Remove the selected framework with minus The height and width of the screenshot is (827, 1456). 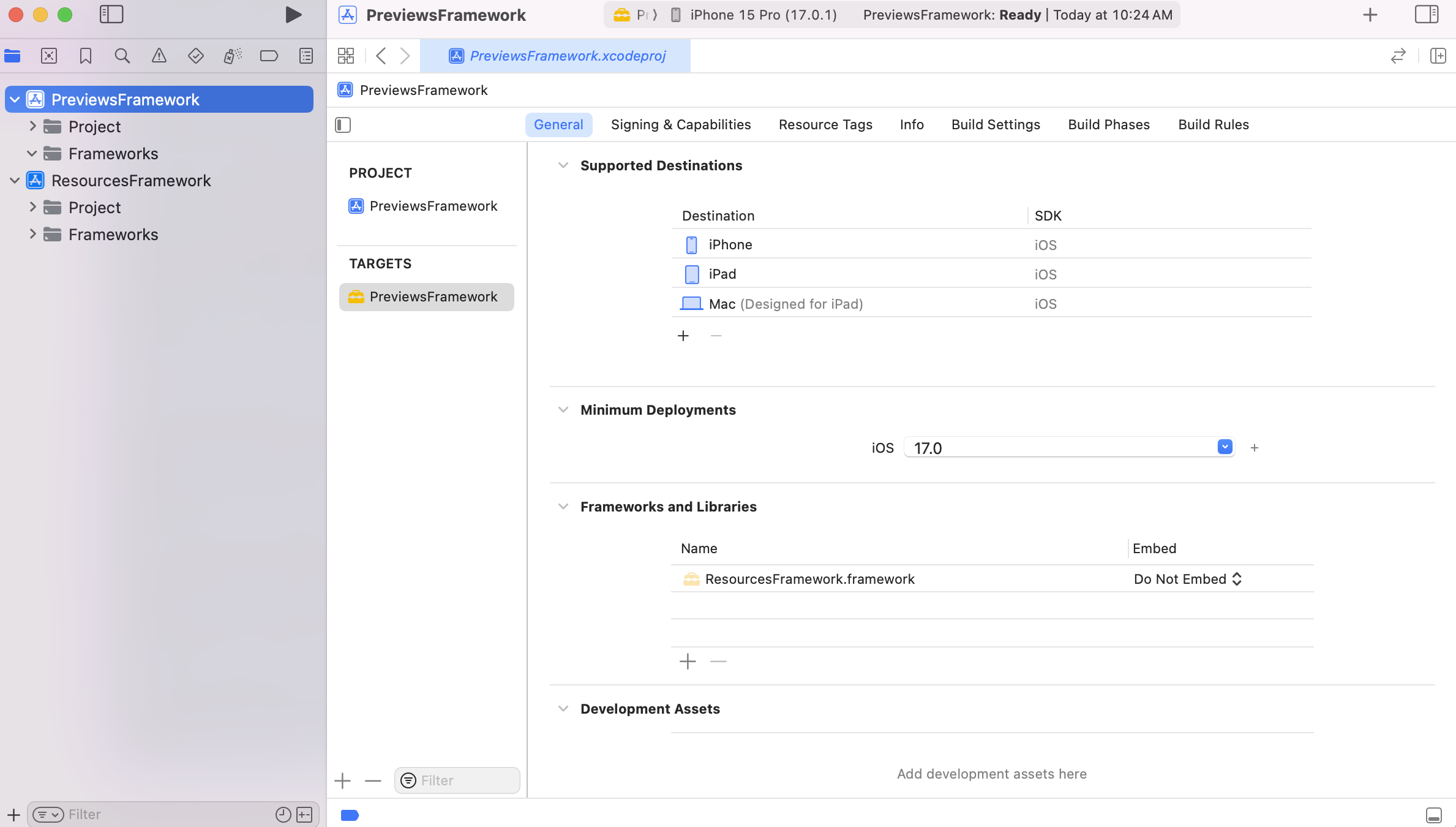[718, 662]
